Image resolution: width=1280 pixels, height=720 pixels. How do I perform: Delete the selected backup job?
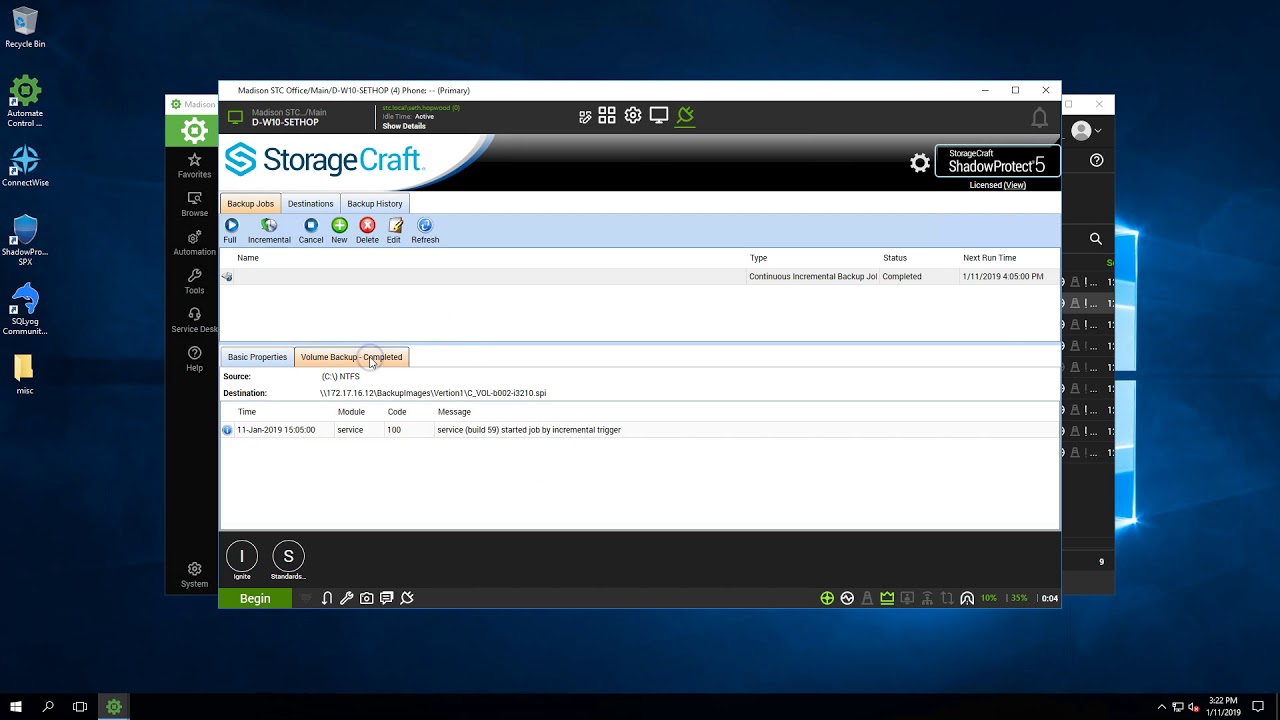[367, 231]
